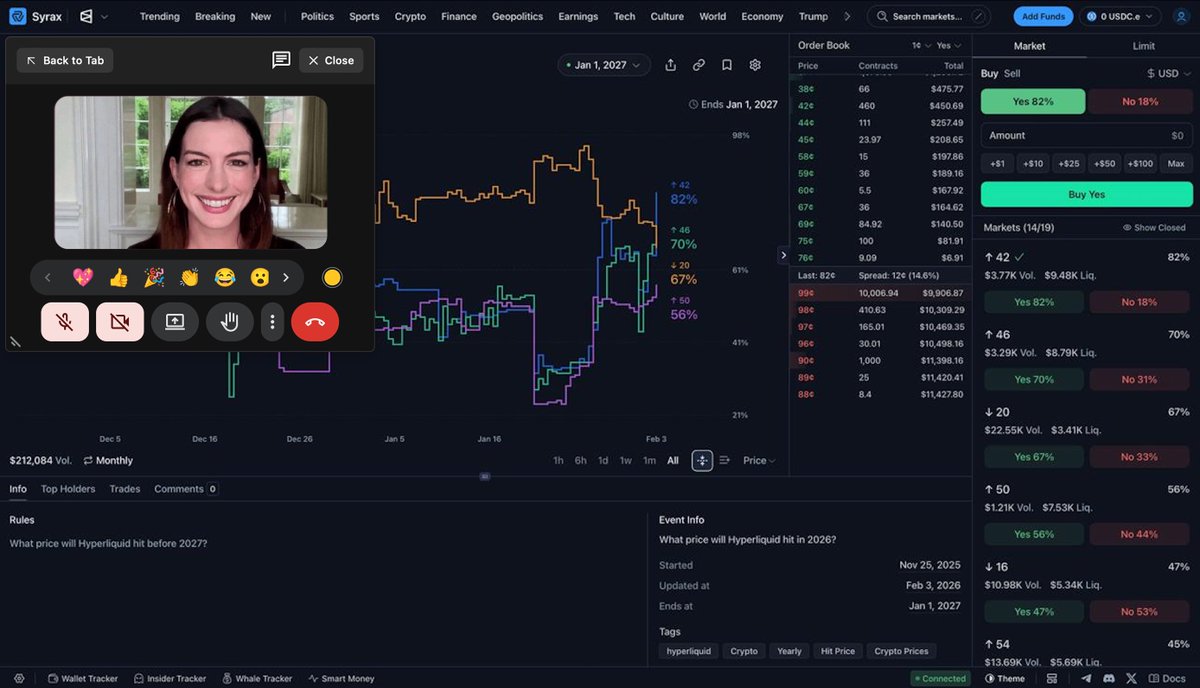Share screen using the present icon
The width and height of the screenshot is (1200, 688).
(175, 322)
